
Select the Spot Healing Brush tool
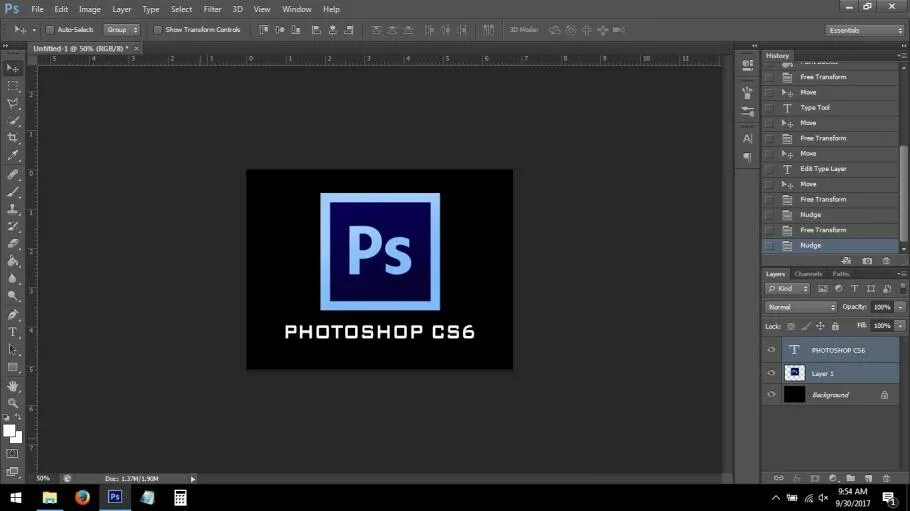(12, 174)
